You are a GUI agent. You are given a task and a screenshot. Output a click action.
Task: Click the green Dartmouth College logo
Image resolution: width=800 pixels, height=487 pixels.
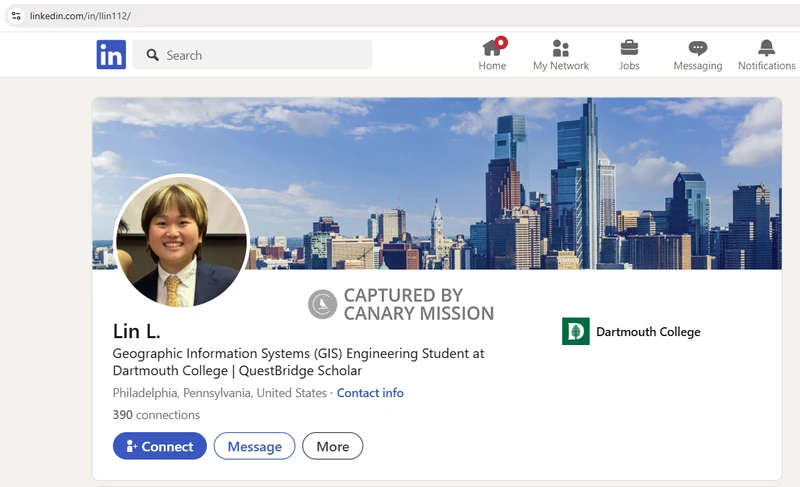click(575, 332)
